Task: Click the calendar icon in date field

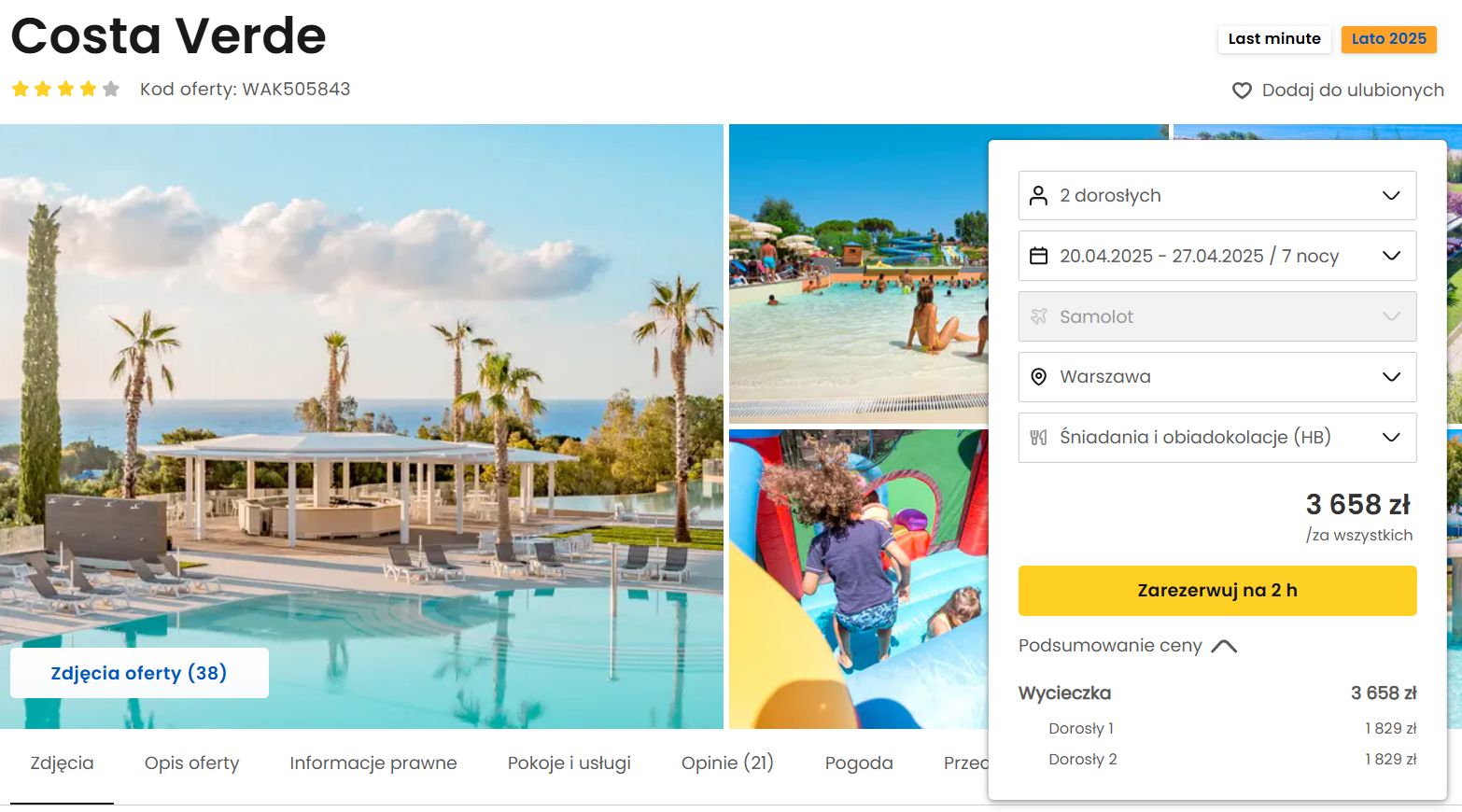Action: pyautogui.click(x=1038, y=256)
